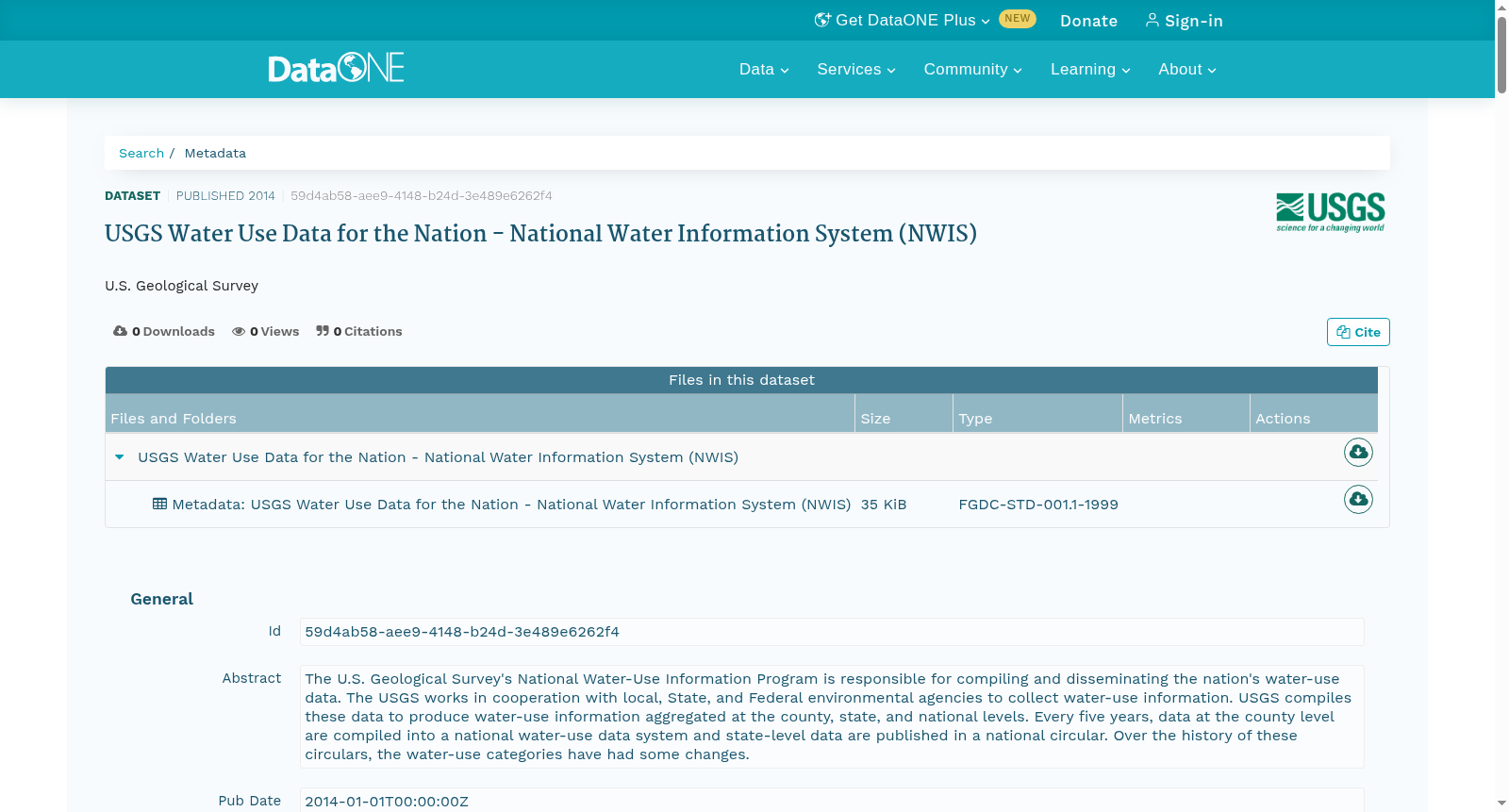Open the About menu
The width and height of the screenshot is (1509, 812).
point(1187,70)
